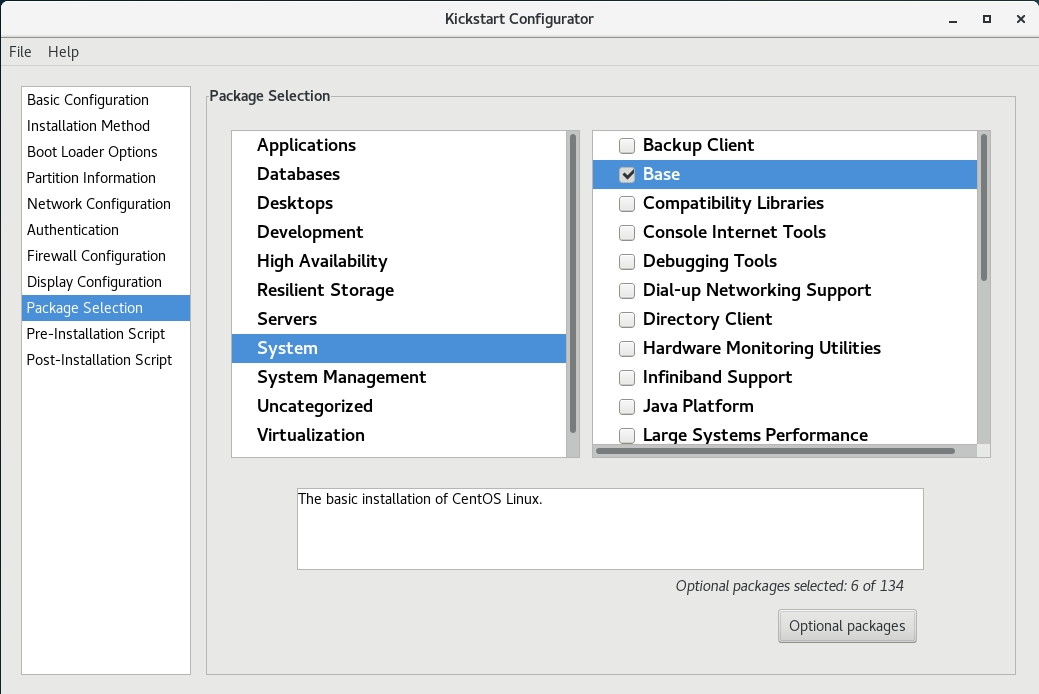Maximize the Kickstart Configurator window
The image size is (1039, 694).
987,19
